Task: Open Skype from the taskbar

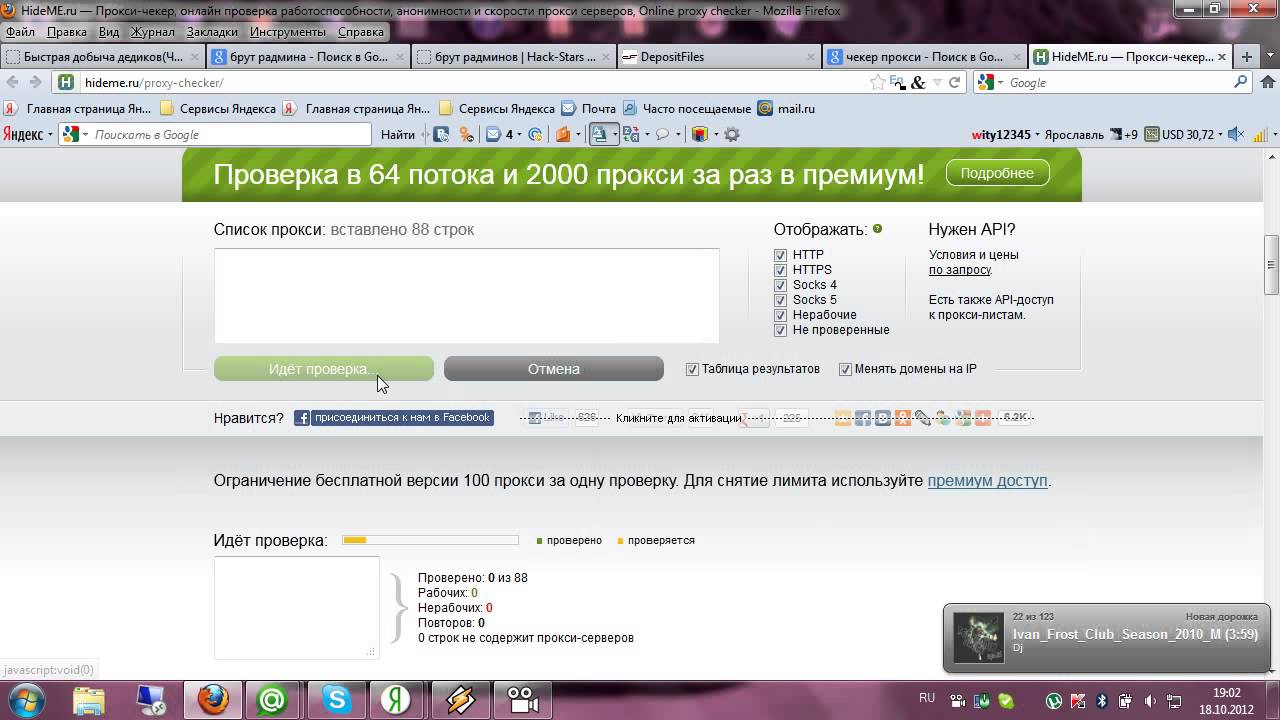Action: click(x=337, y=700)
